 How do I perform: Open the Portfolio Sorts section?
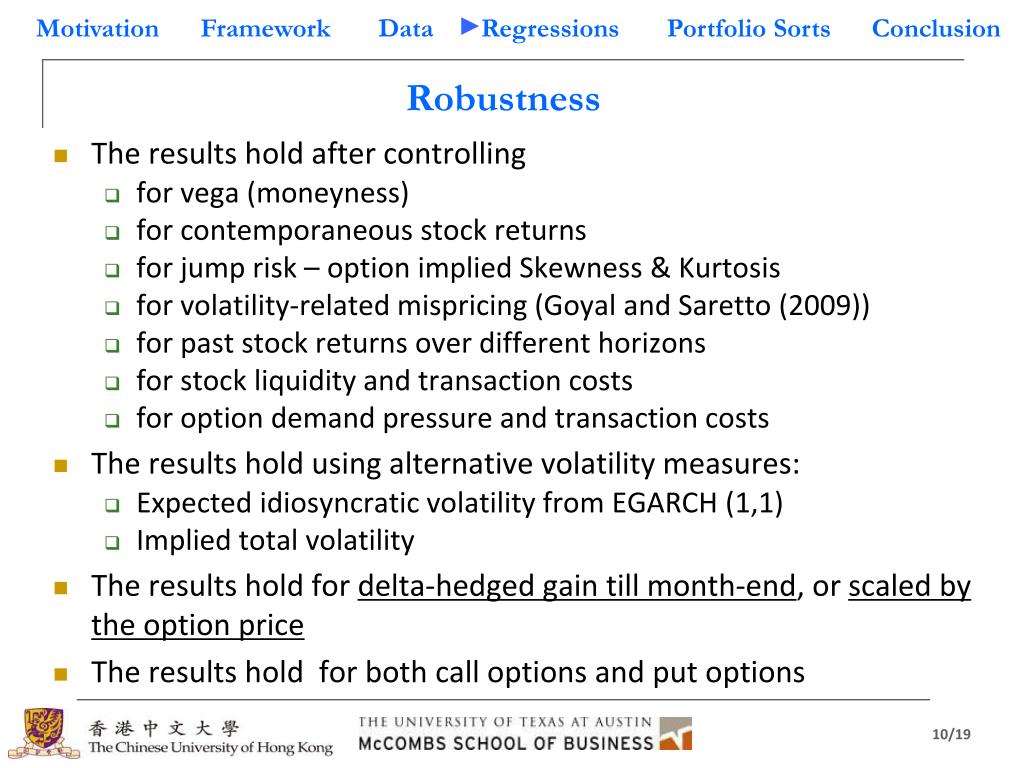point(748,29)
